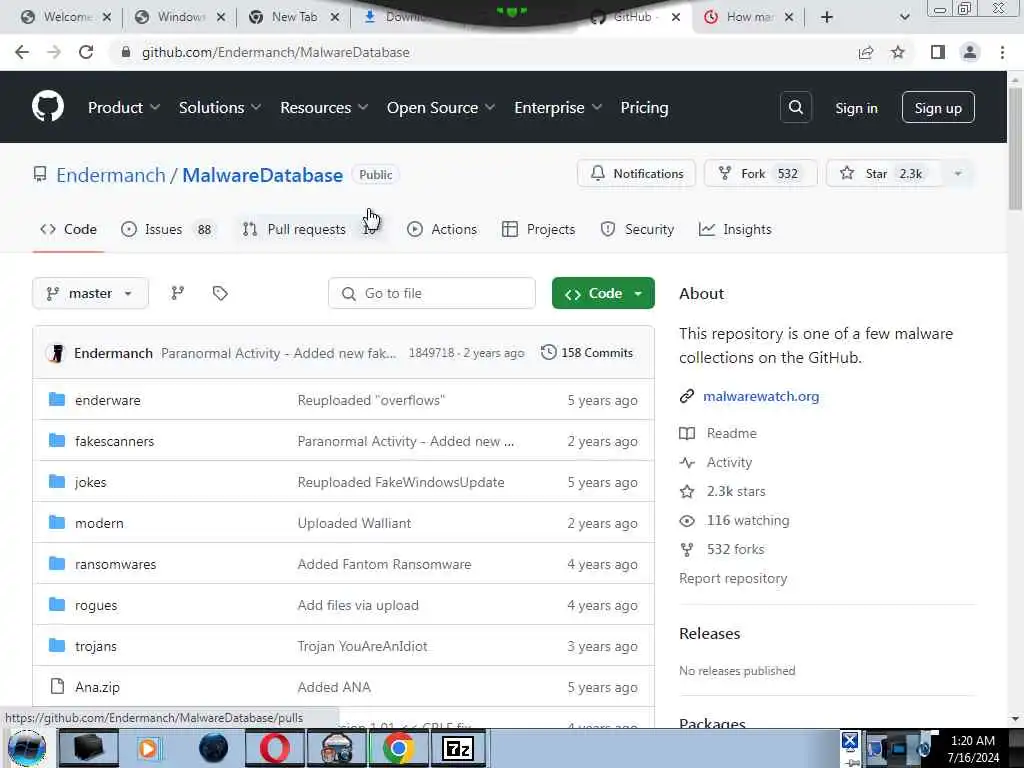The width and height of the screenshot is (1024, 768).
Task: Fork the repository with Fork button
Action: [x=760, y=174]
